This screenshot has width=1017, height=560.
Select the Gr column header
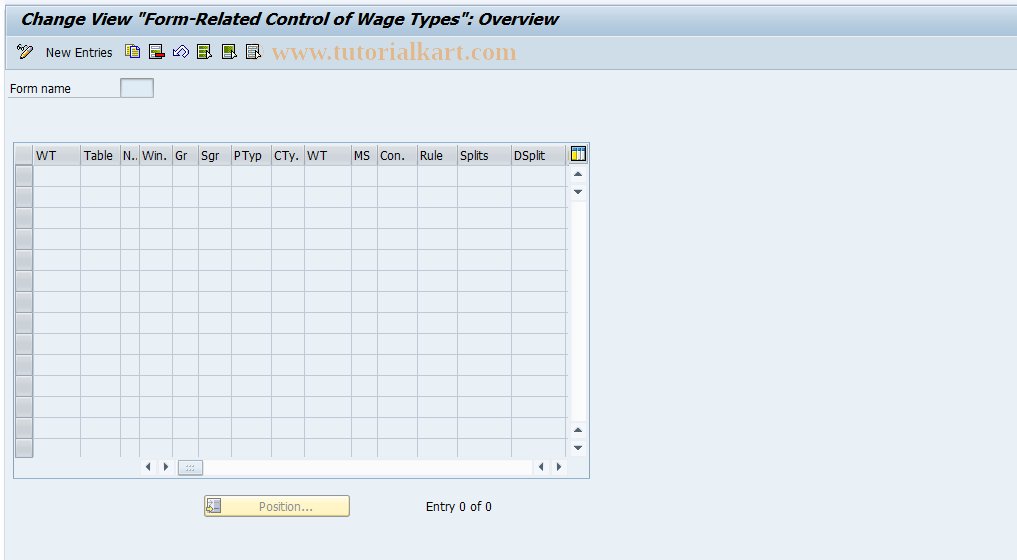185,156
